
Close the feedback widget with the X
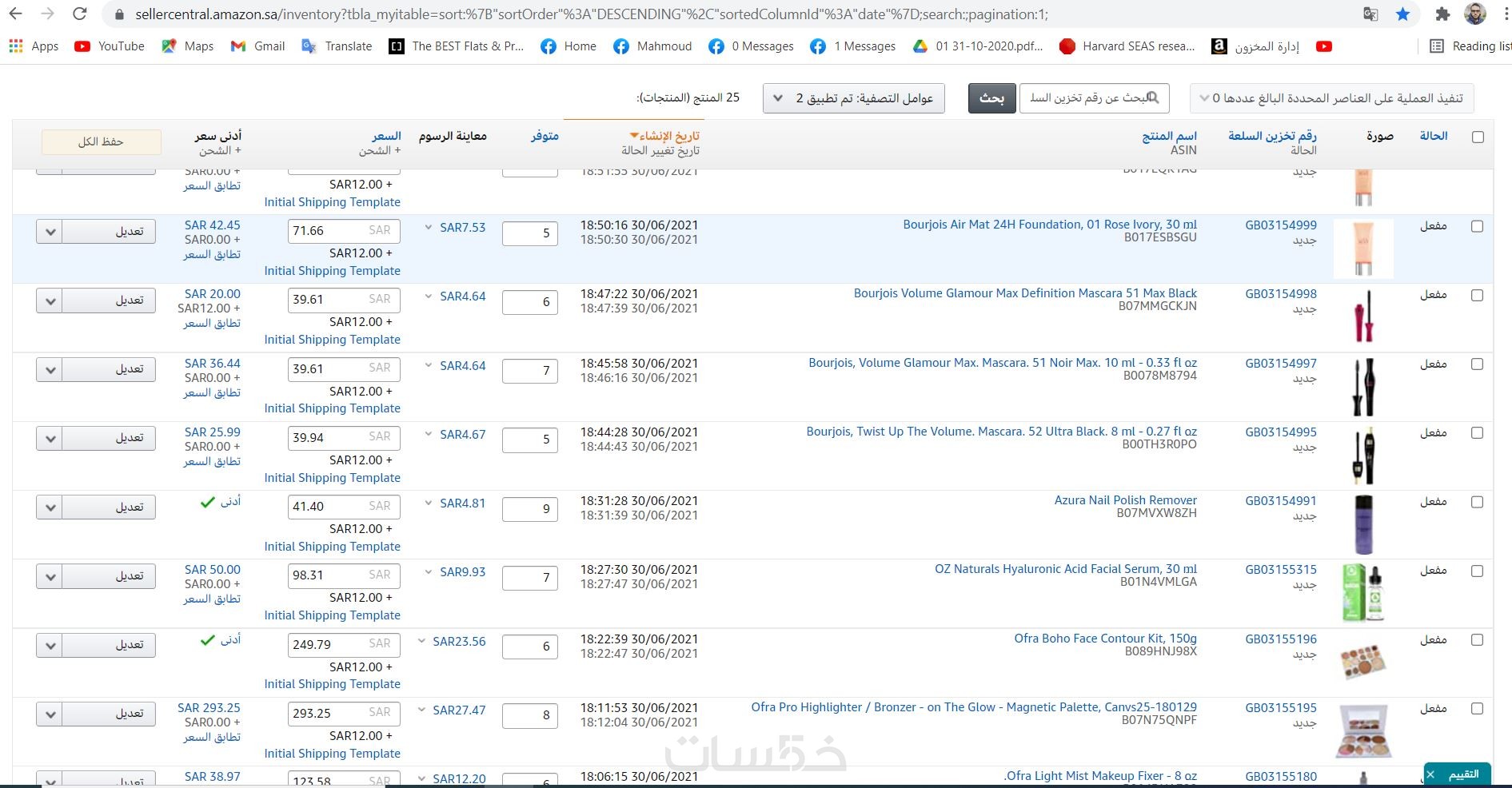point(1431,774)
